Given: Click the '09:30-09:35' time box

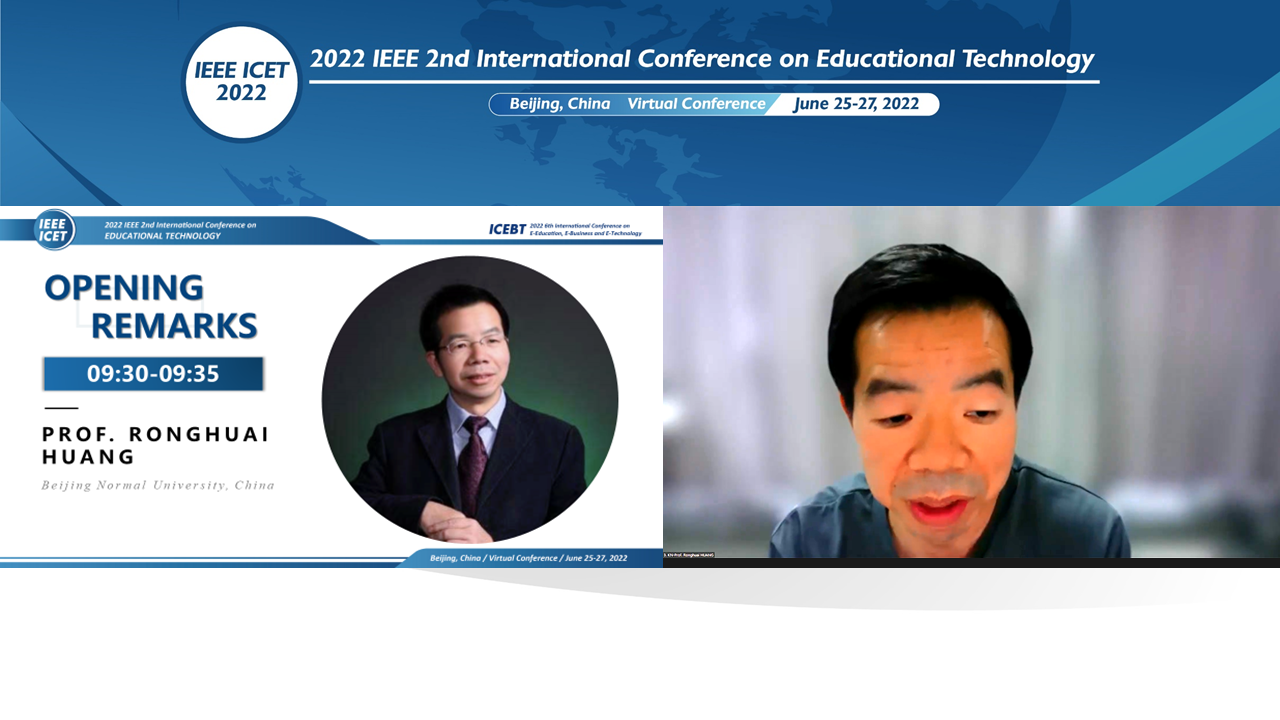Looking at the screenshot, I should pyautogui.click(x=153, y=374).
